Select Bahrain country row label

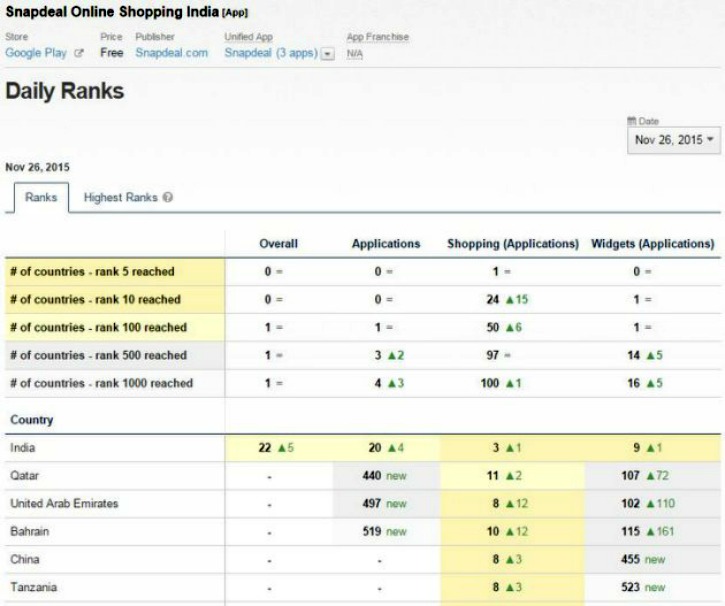click(30, 531)
